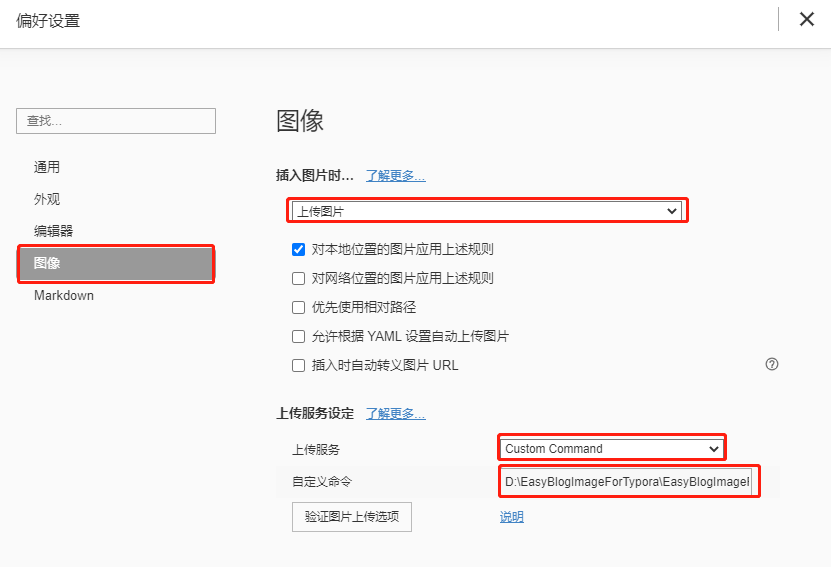Click the 插入图片时 section title
831x567 pixels.
(x=315, y=175)
